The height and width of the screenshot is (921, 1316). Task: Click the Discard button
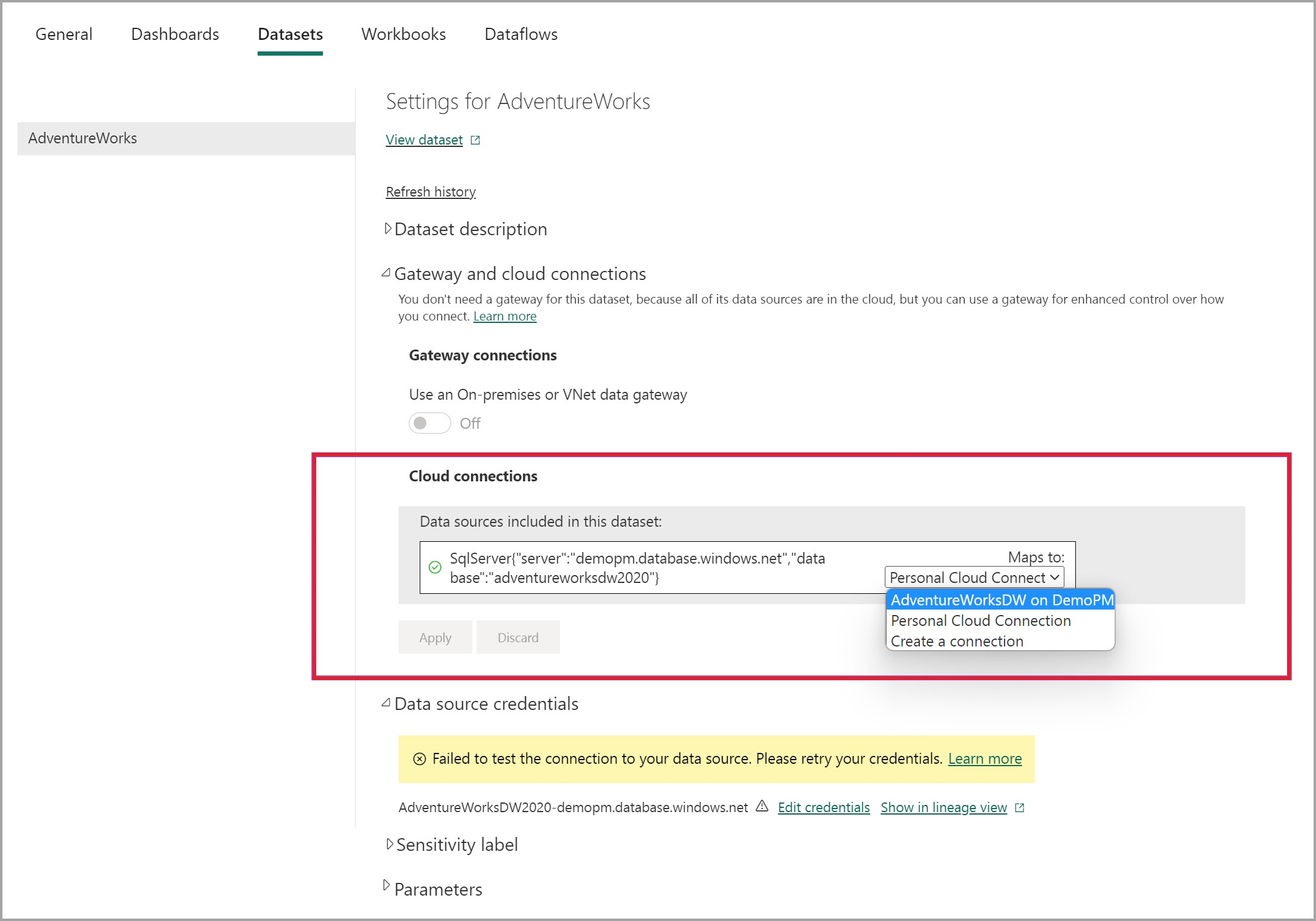(x=518, y=637)
